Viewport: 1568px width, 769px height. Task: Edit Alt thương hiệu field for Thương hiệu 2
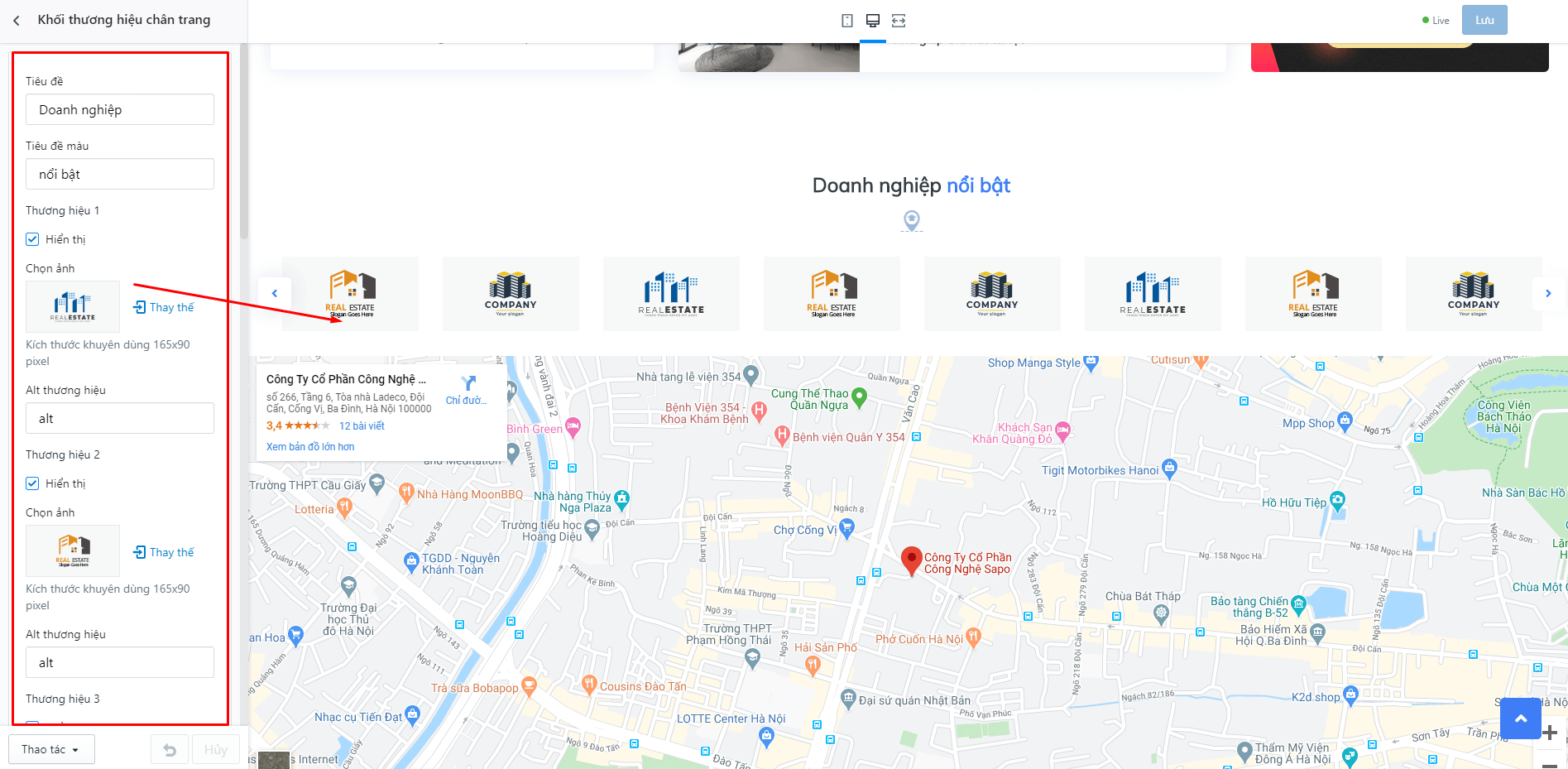[120, 662]
